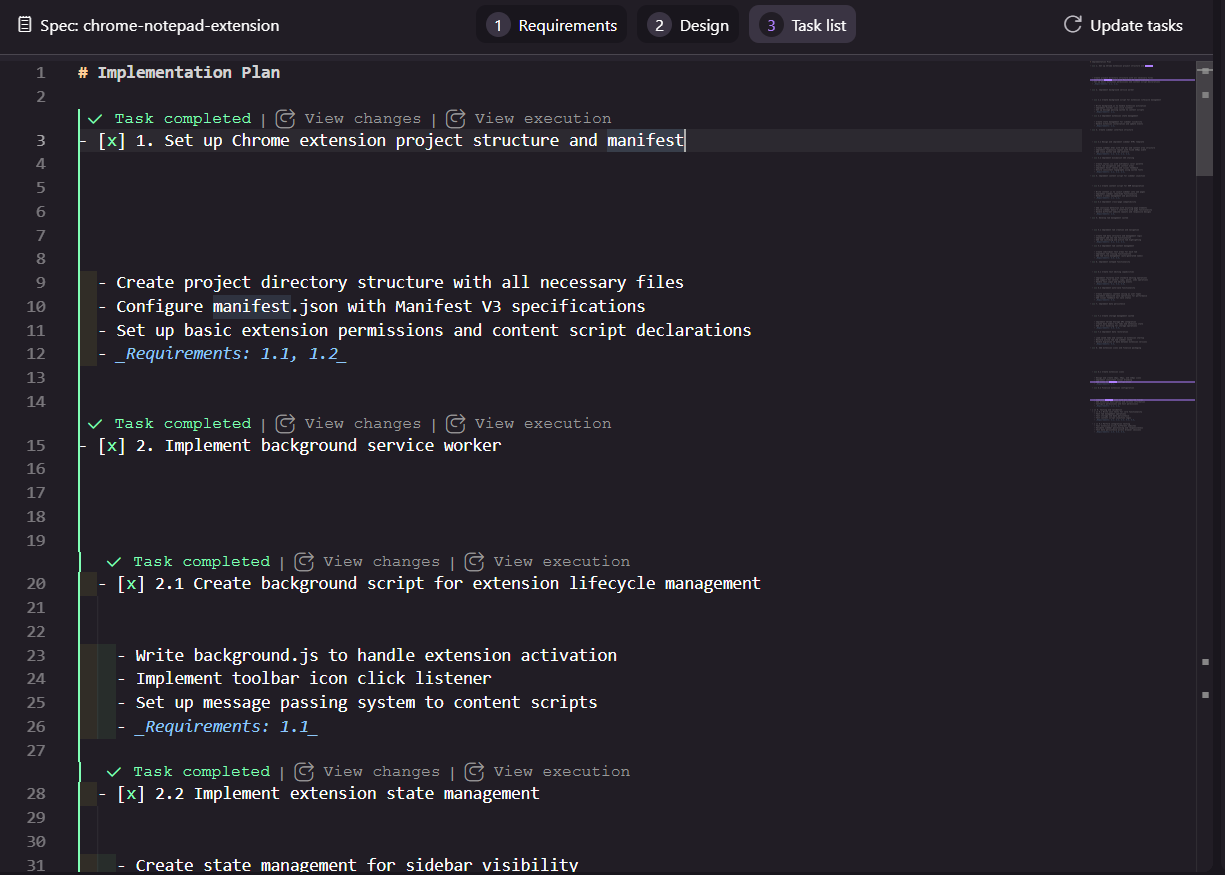Viewport: 1225px width, 875px height.
Task: Click the refresh icon in Update tasks
Action: pyautogui.click(x=1073, y=25)
